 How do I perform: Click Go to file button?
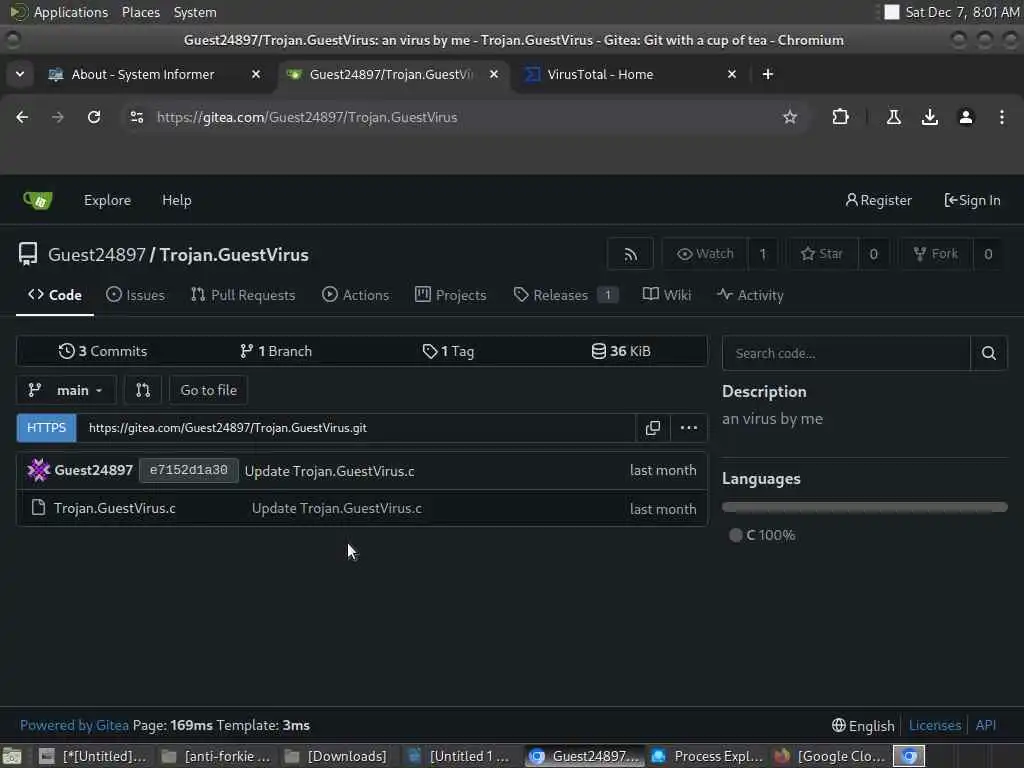tap(208, 390)
